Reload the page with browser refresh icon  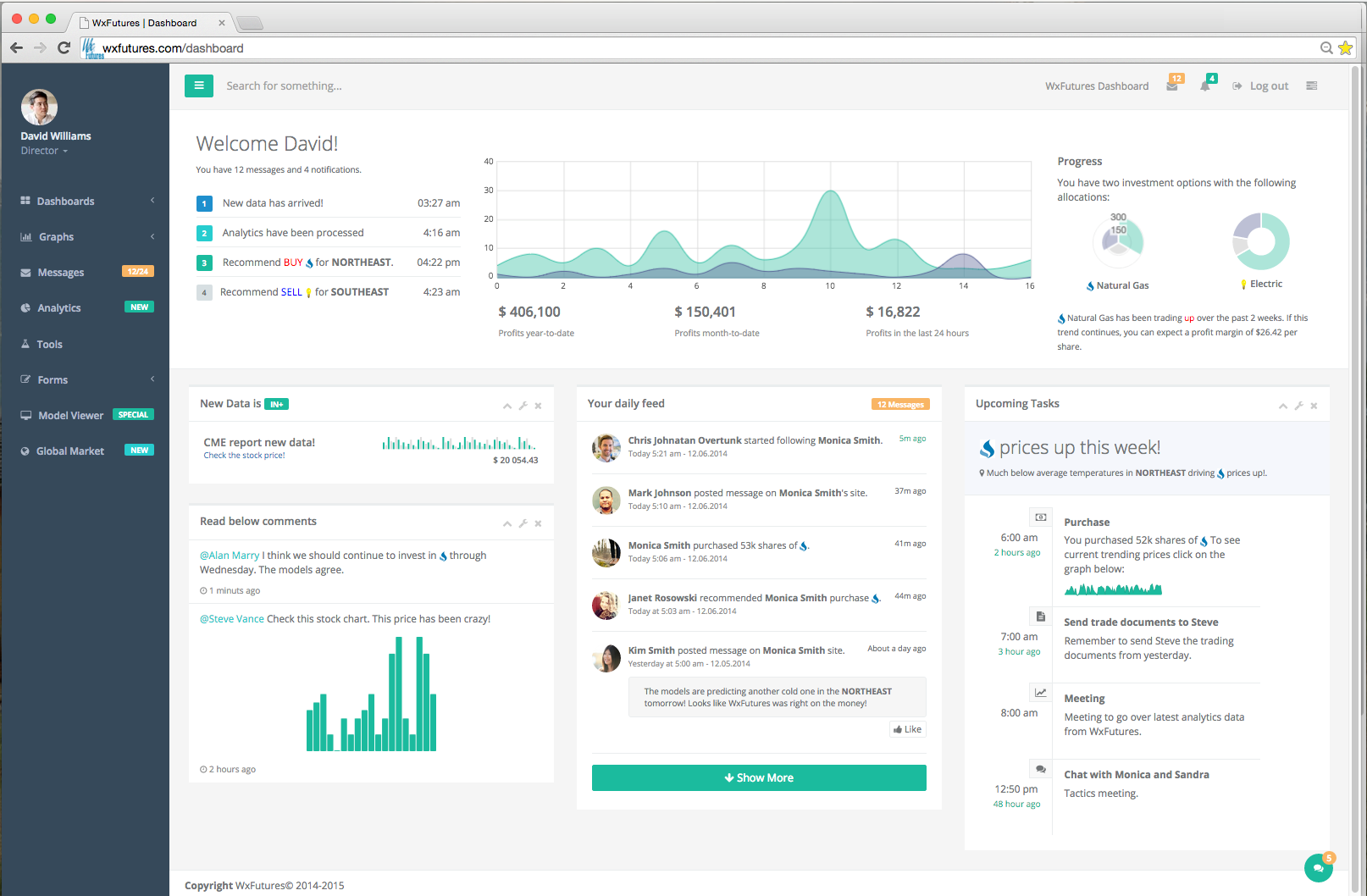point(64,48)
